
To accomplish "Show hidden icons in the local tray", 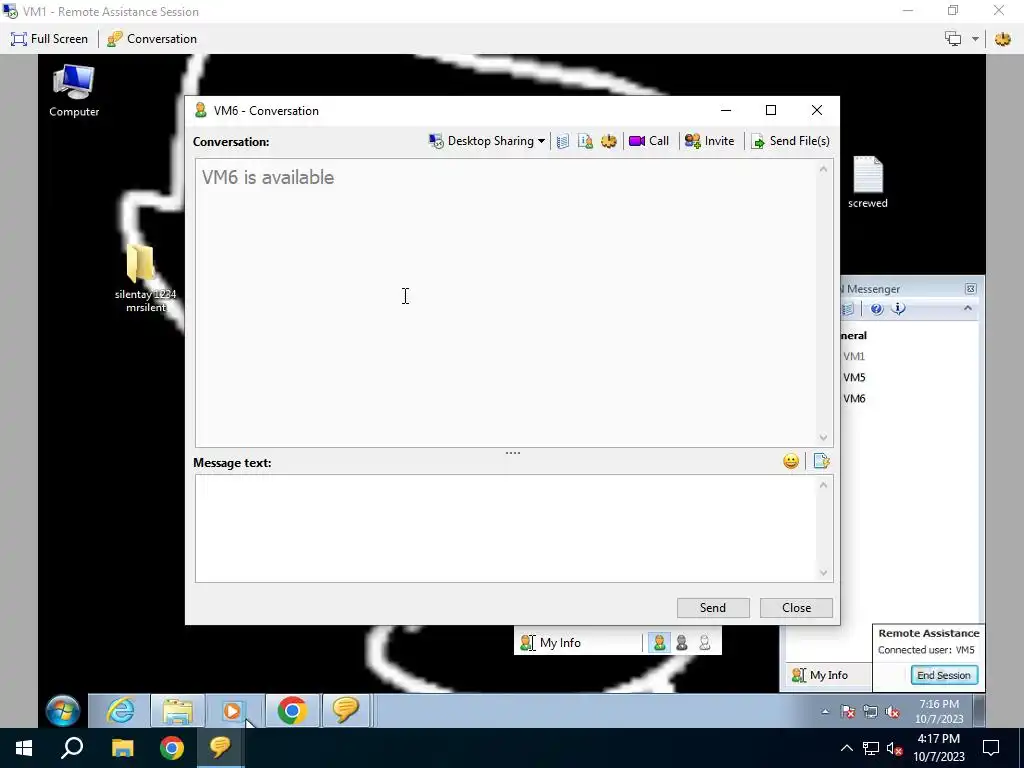I will [846, 748].
